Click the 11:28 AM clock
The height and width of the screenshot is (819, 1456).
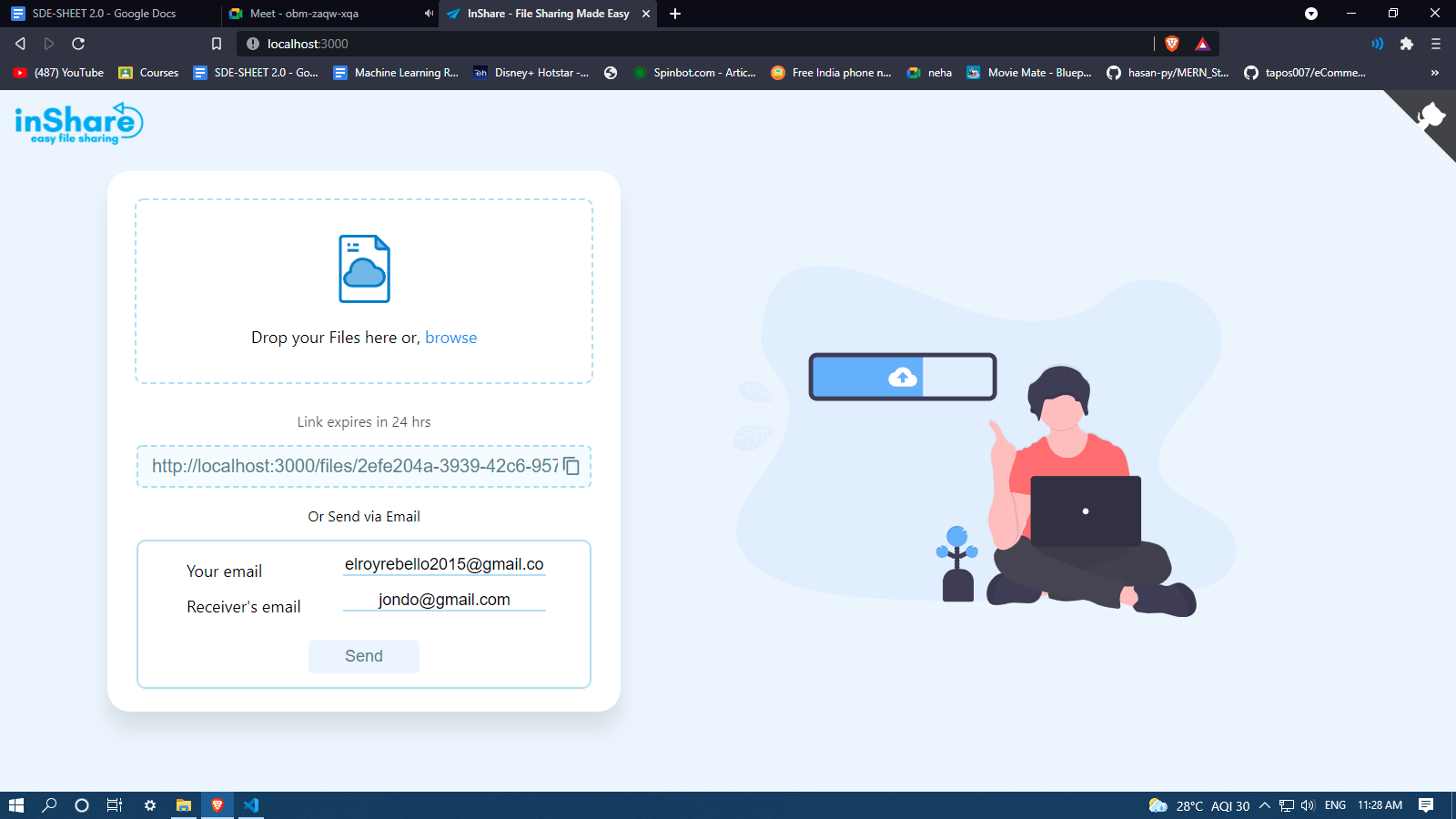(1380, 805)
